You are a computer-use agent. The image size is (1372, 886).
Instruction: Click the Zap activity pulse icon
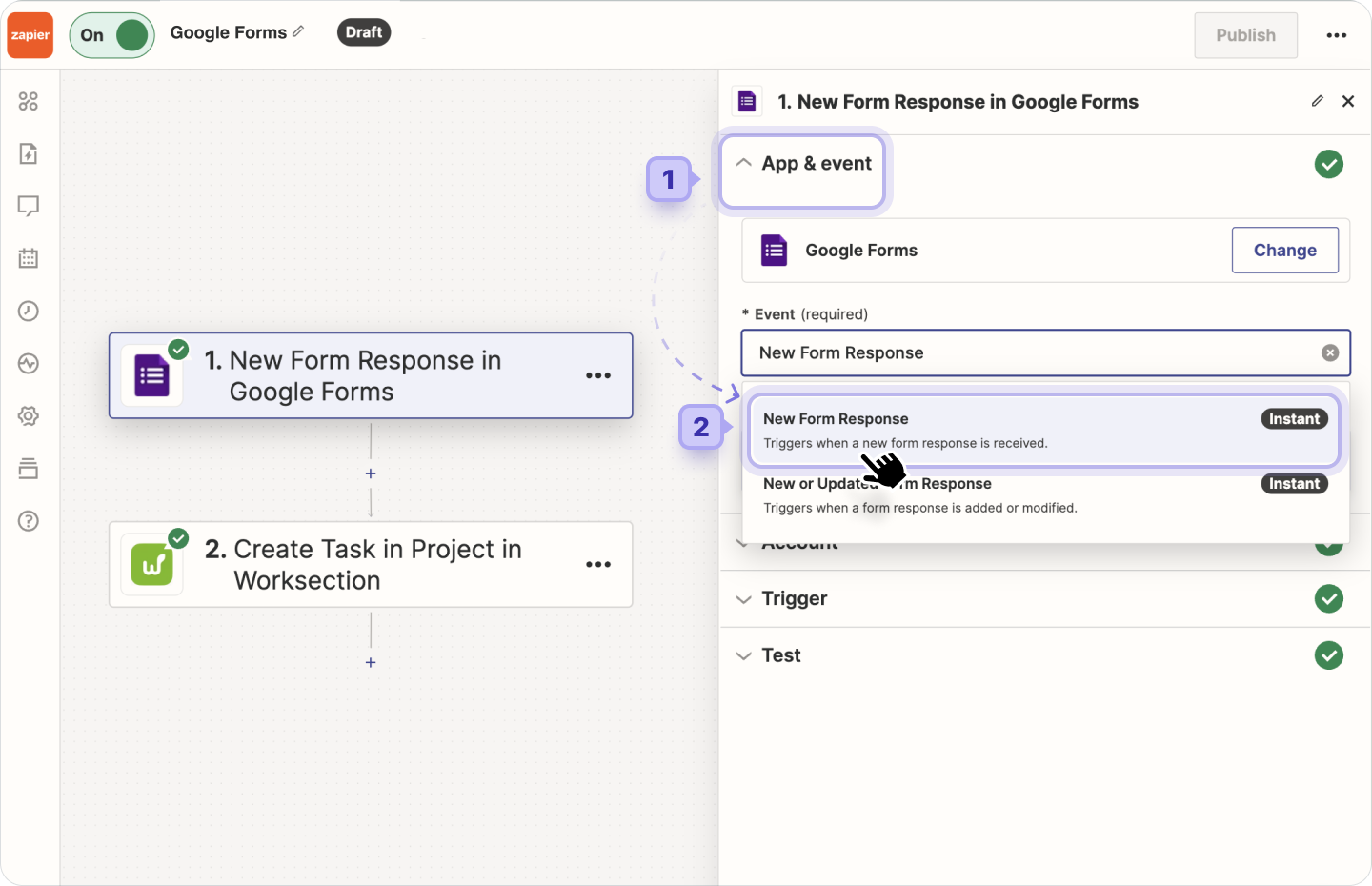pyautogui.click(x=29, y=363)
